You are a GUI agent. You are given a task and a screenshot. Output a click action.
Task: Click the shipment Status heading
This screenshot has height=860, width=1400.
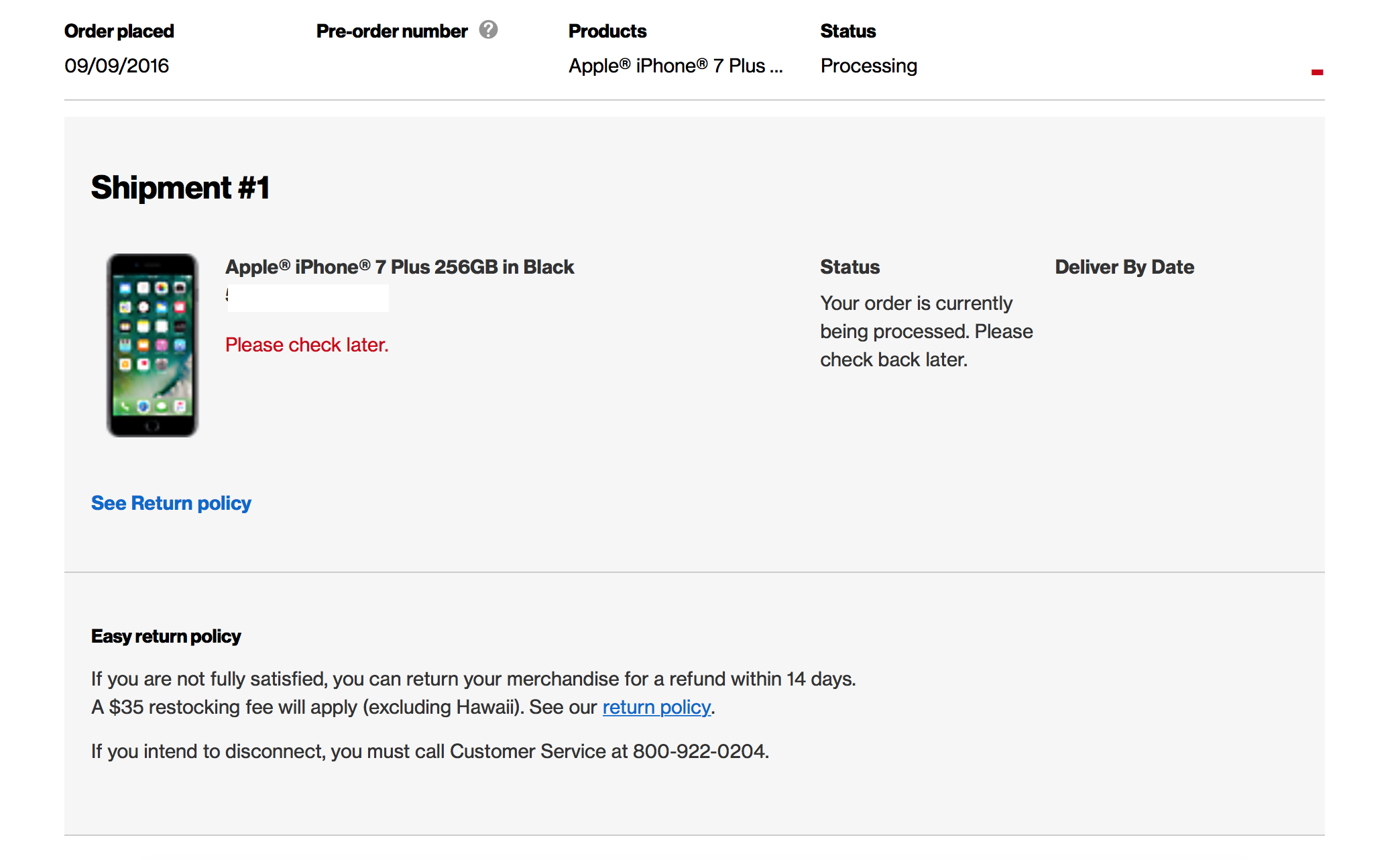[x=850, y=267]
